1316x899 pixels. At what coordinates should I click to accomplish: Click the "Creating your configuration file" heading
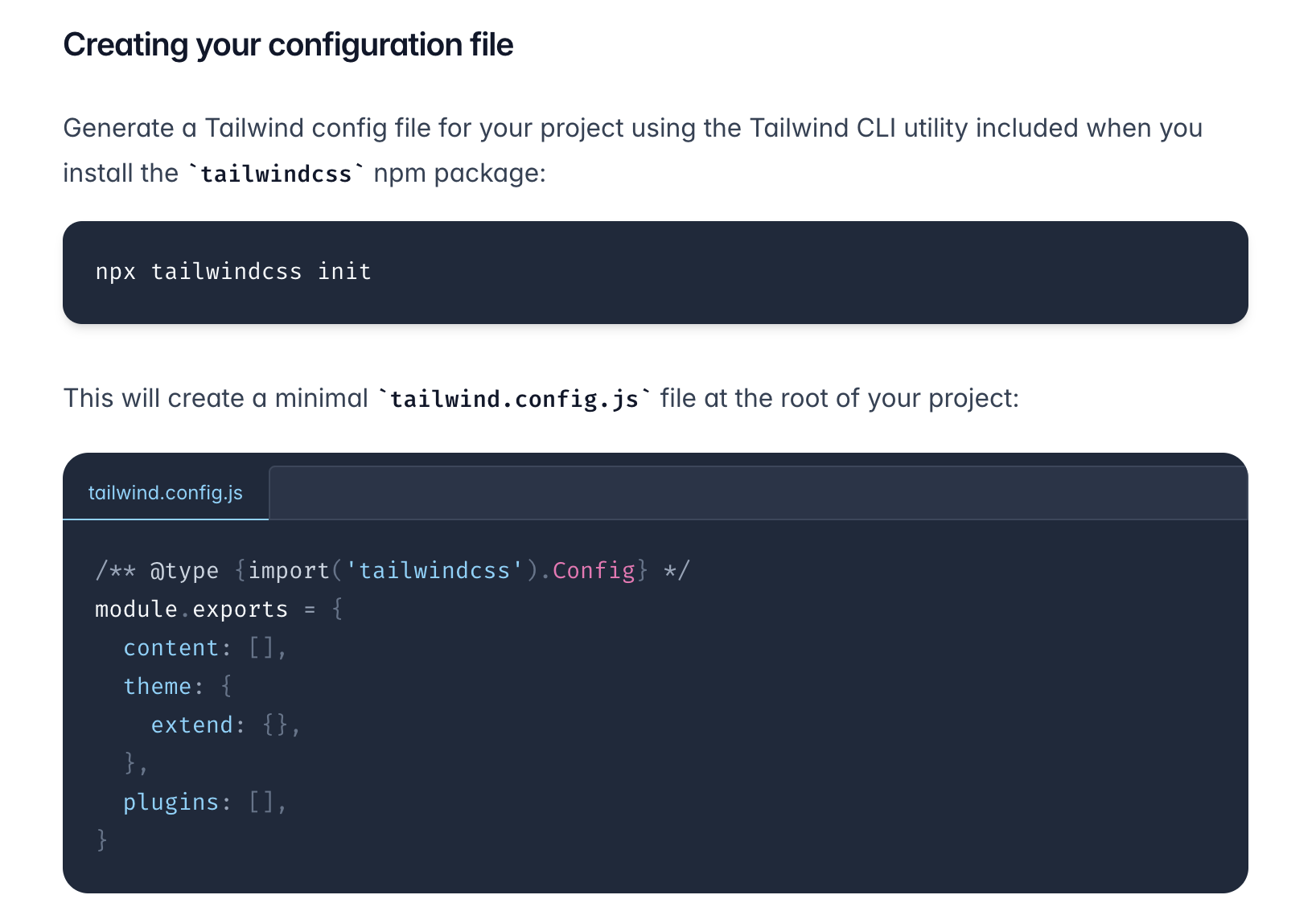(x=288, y=45)
